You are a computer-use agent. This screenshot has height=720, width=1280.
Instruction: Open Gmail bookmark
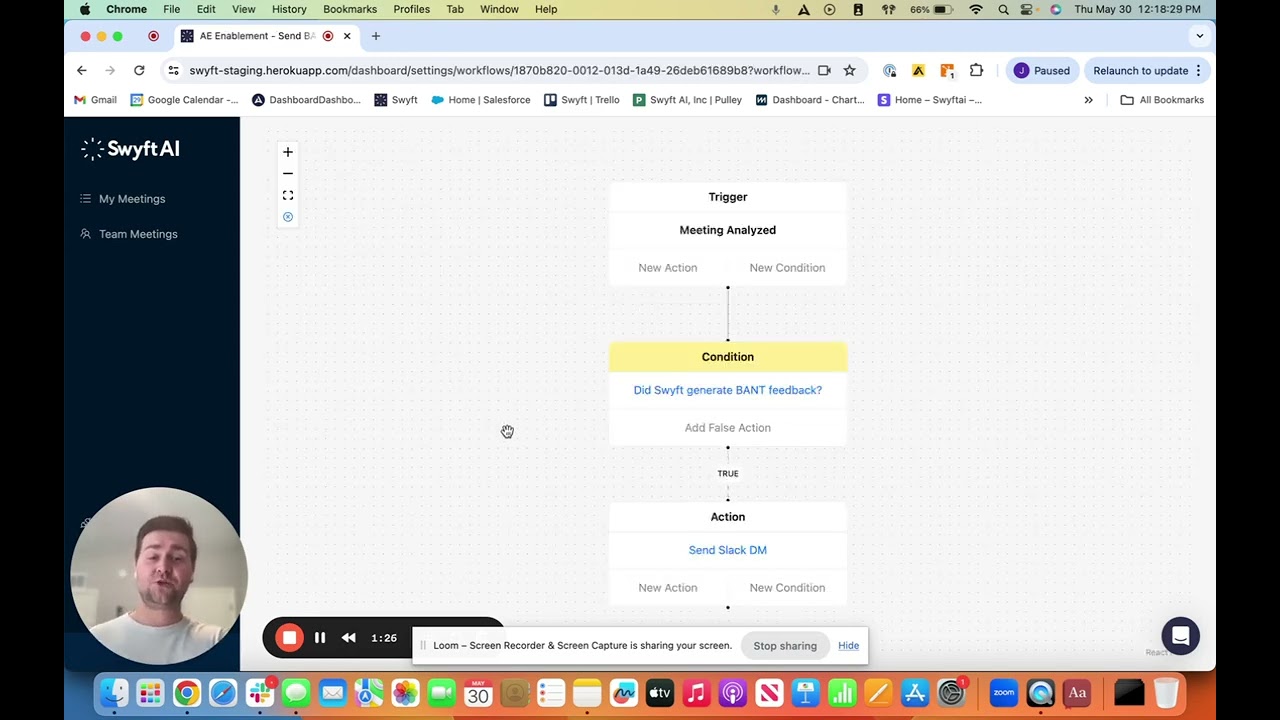coord(95,100)
